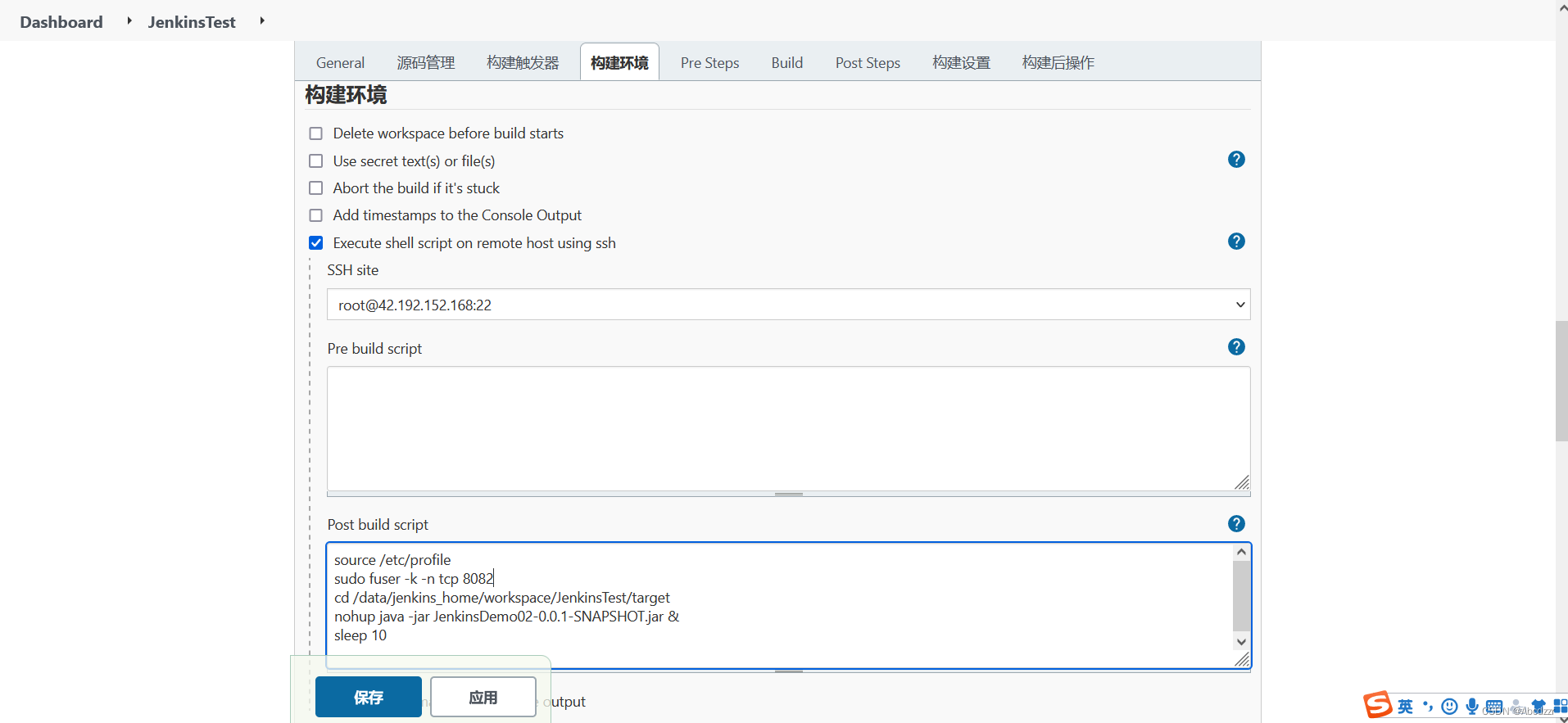Open help for Use secret text(s) or file(s)

(x=1236, y=160)
